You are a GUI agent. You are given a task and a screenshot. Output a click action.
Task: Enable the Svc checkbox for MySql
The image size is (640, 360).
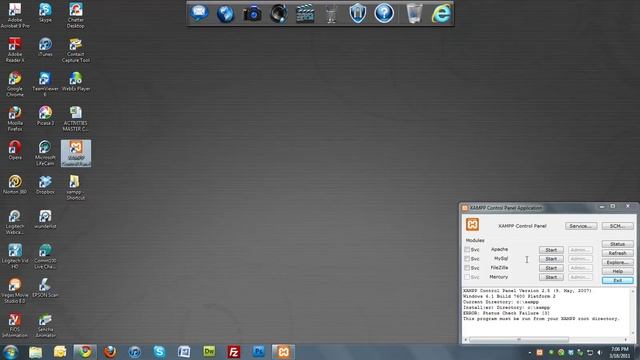click(x=467, y=259)
